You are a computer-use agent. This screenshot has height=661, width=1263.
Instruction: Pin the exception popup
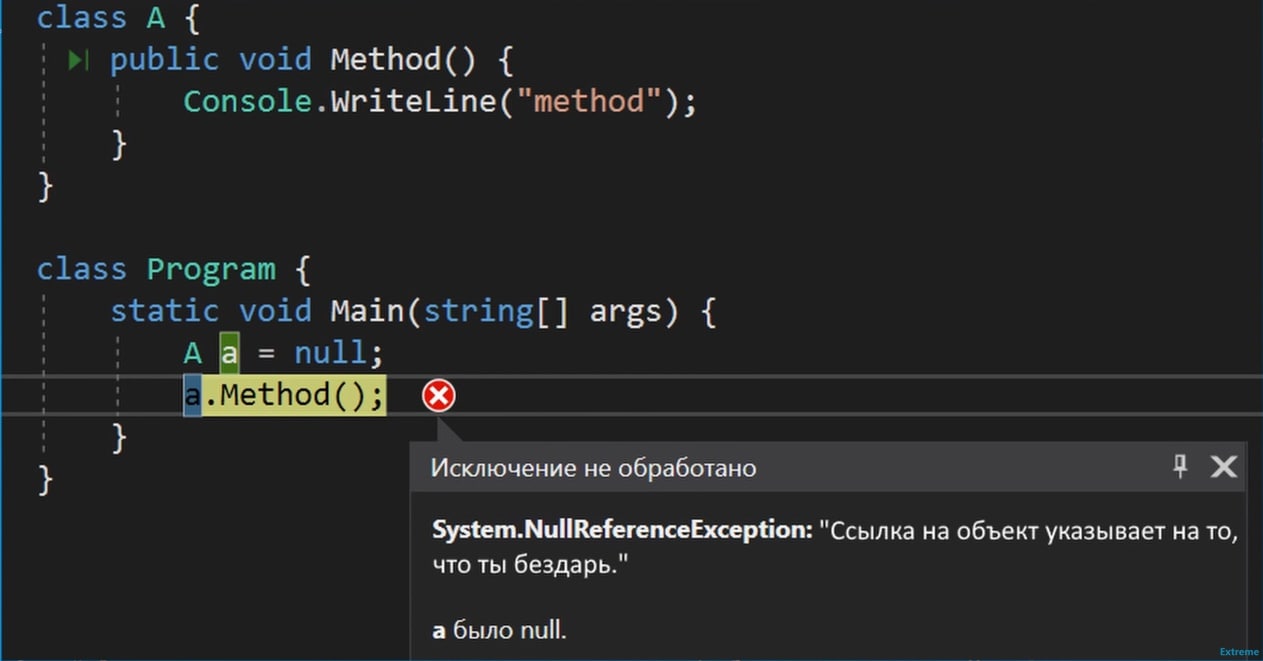1180,466
